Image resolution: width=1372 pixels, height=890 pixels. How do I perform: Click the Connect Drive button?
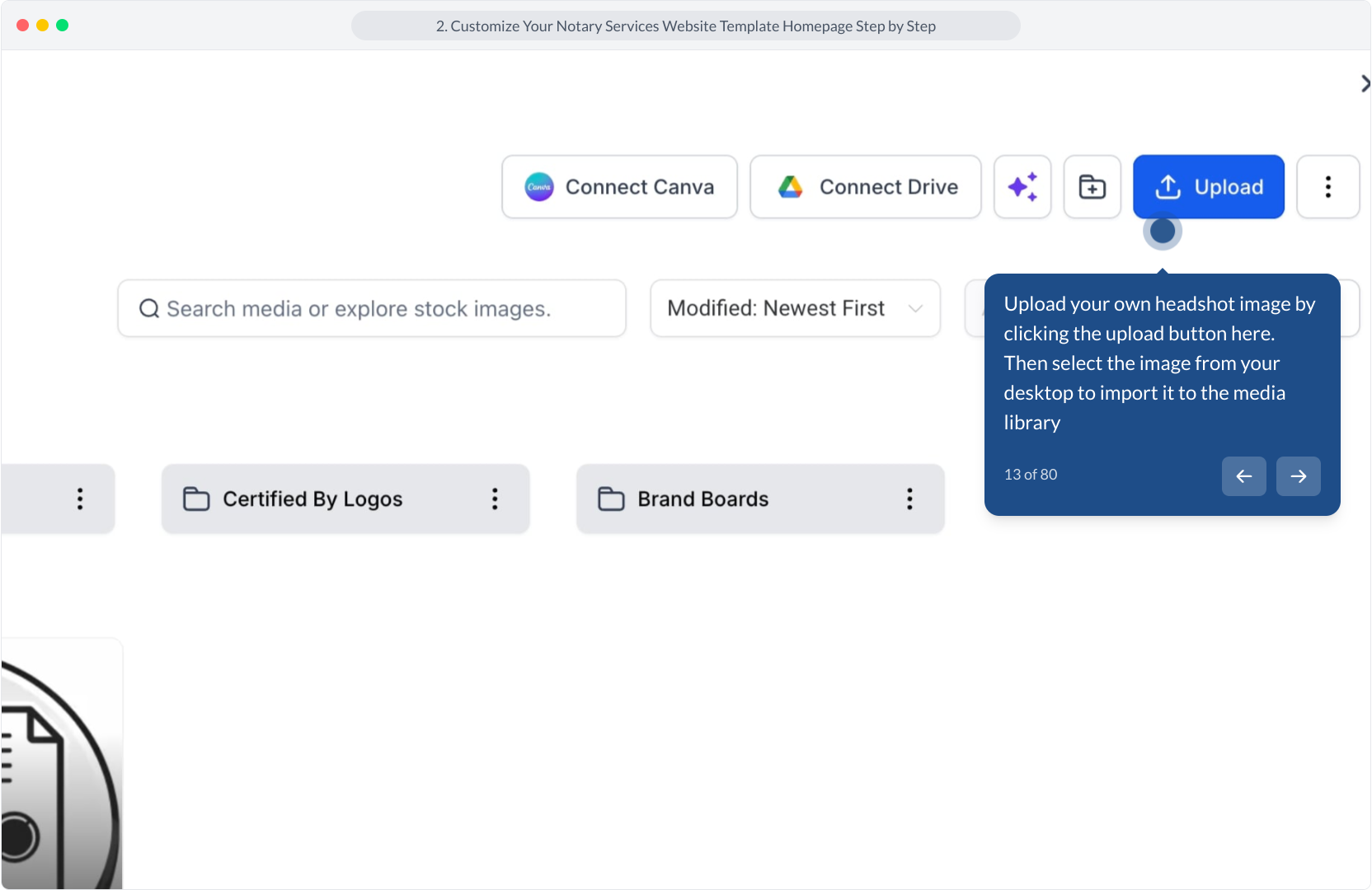(x=866, y=187)
